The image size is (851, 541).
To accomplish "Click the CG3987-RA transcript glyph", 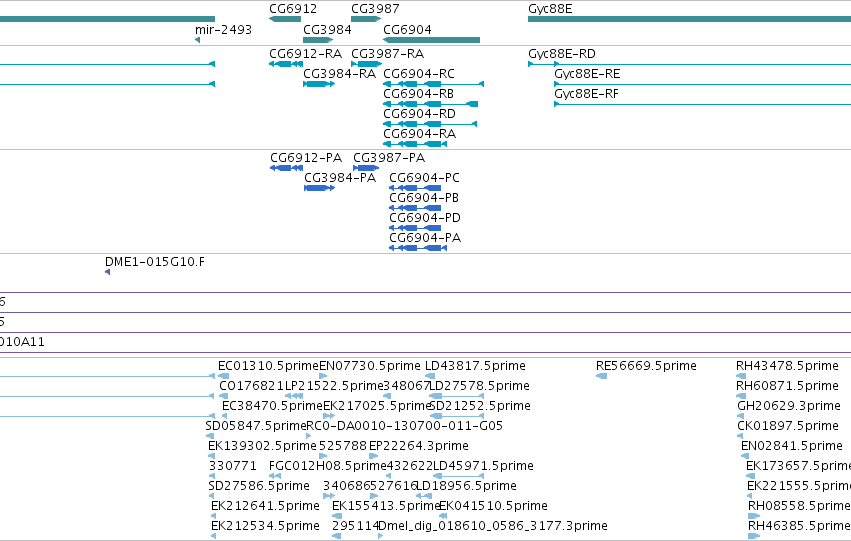I will [366, 64].
